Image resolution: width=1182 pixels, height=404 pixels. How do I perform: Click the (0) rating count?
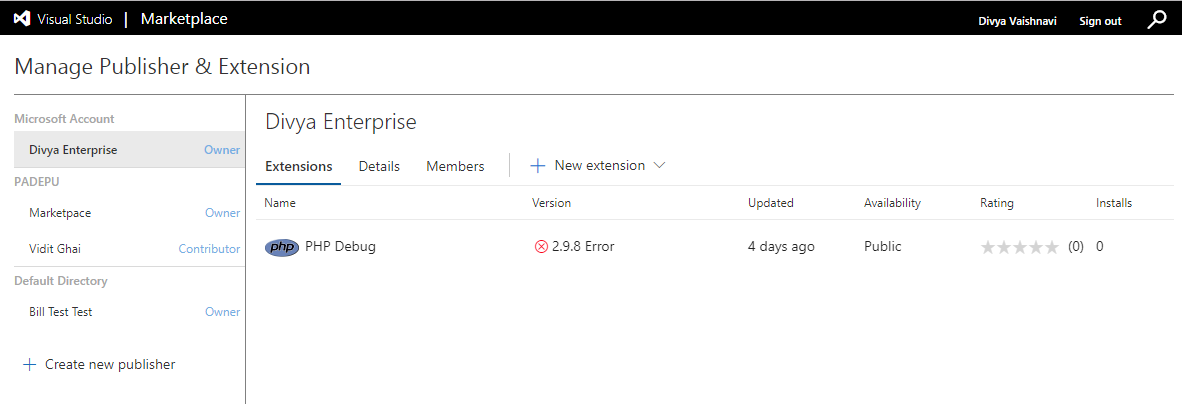(x=1076, y=247)
